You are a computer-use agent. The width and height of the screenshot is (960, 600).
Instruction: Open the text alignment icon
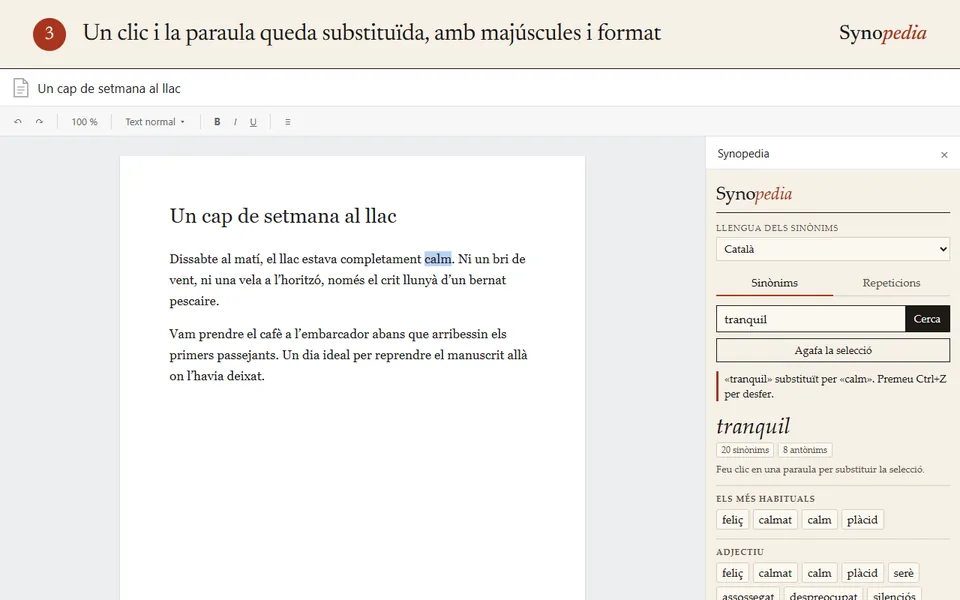pyautogui.click(x=288, y=122)
